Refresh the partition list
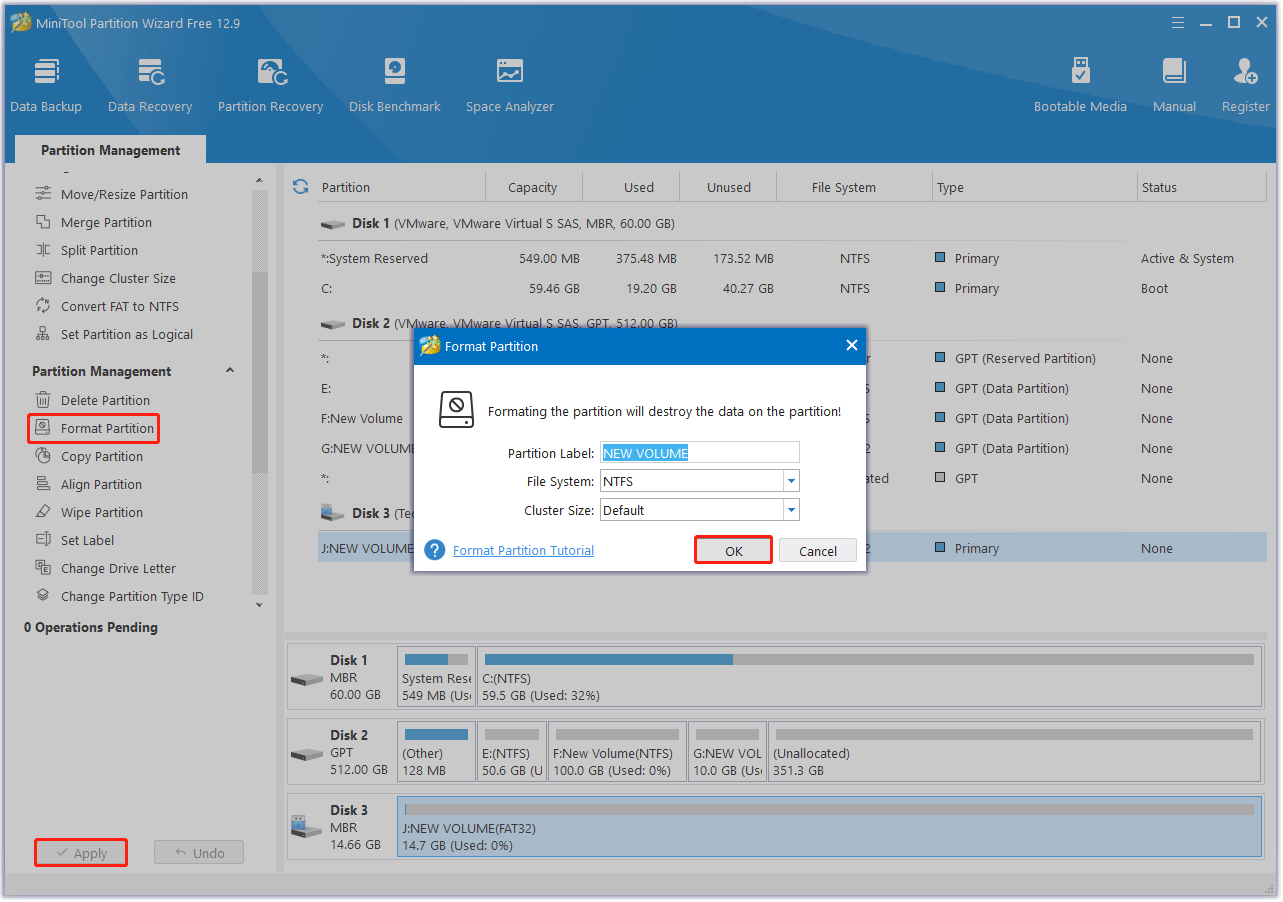This screenshot has height=902, width=1283. [300, 187]
